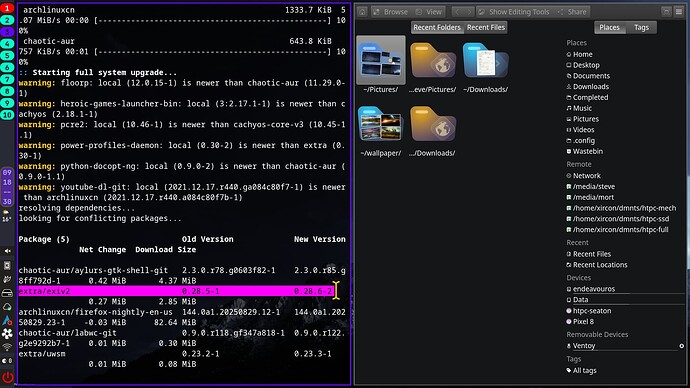Open the Gwenview start page home icon
Screen dimensions: 690x388
[362, 12]
